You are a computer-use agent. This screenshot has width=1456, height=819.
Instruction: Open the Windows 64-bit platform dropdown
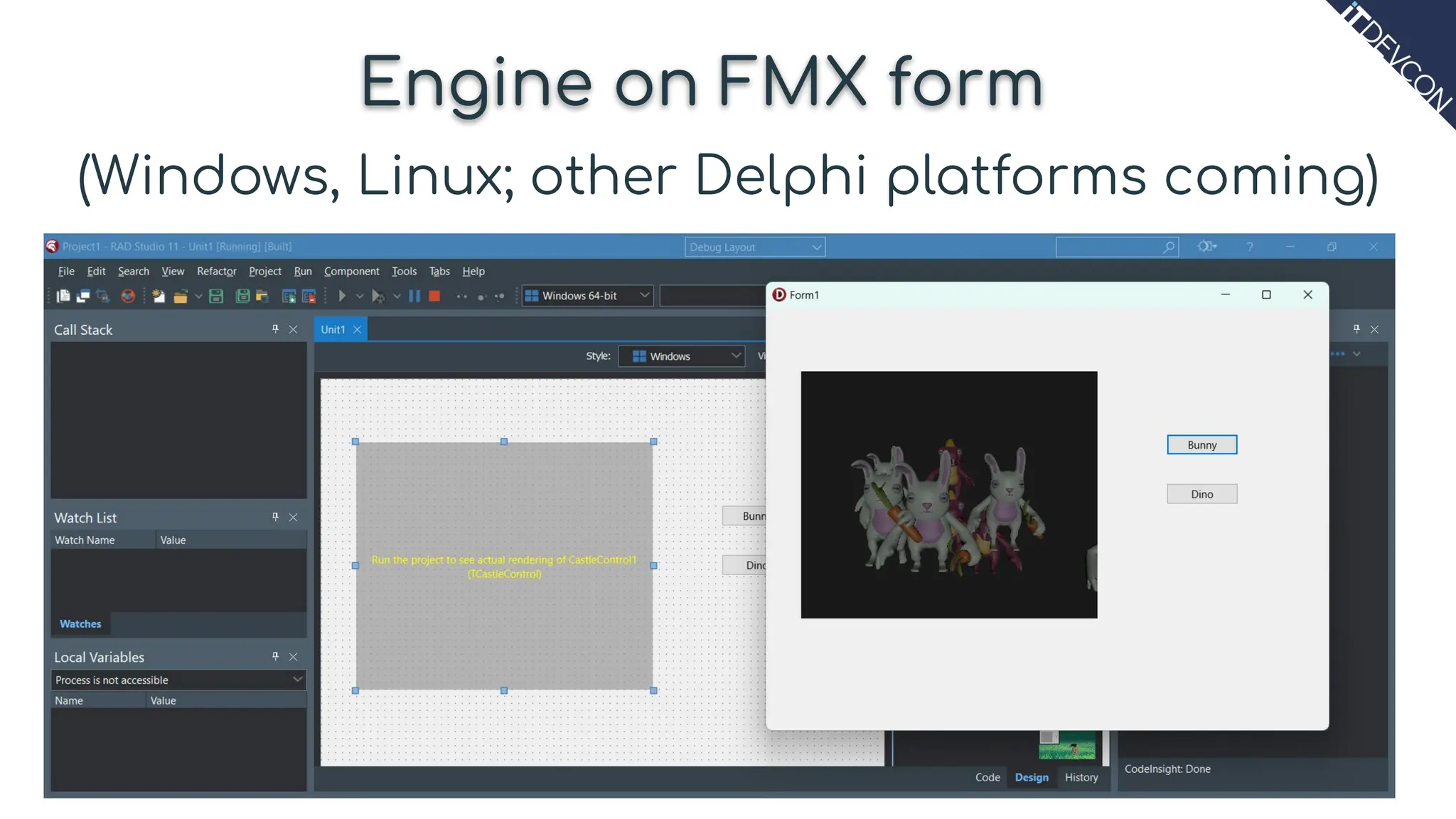(x=587, y=296)
